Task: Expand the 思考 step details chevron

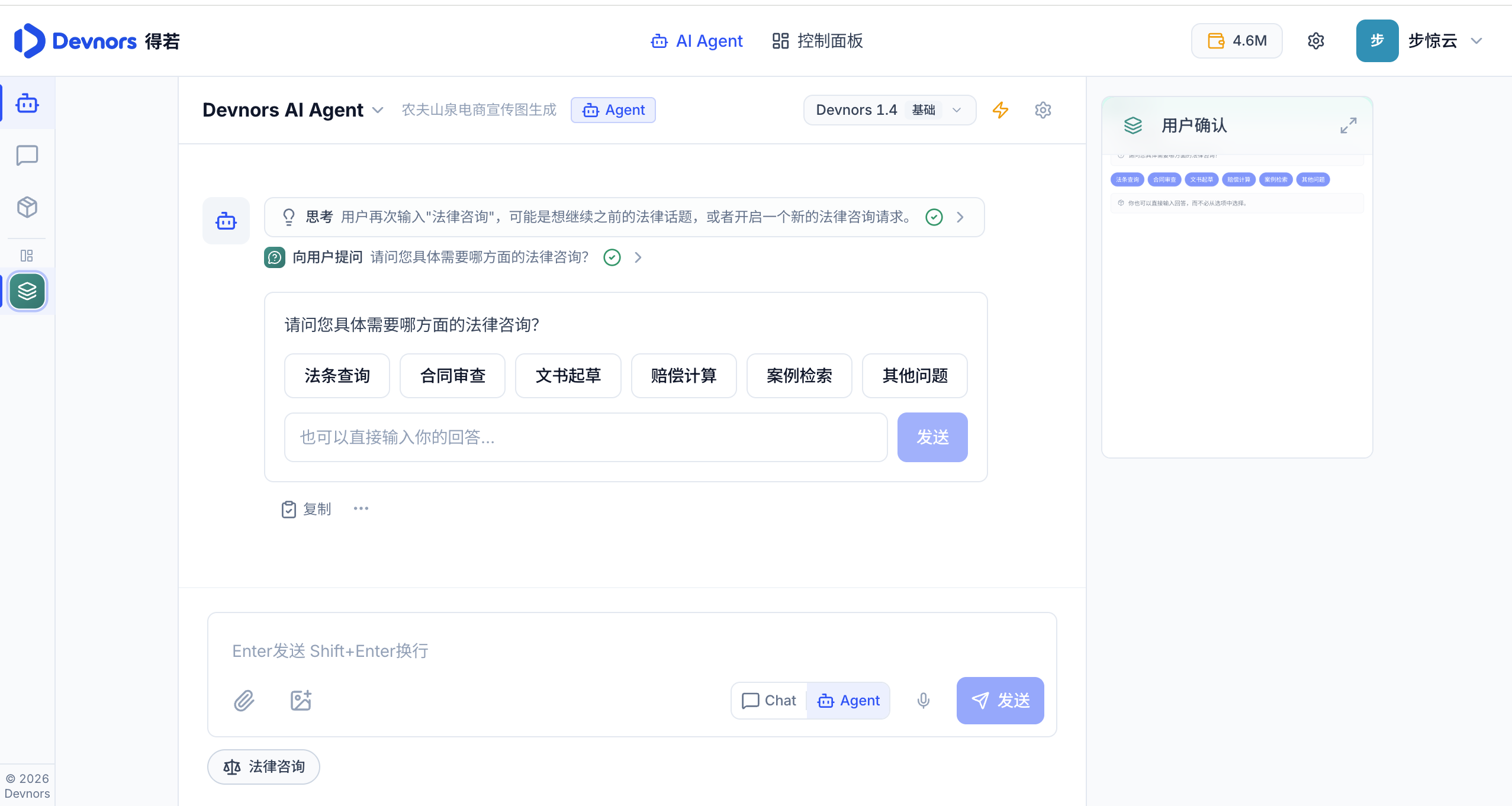Action: (960, 217)
